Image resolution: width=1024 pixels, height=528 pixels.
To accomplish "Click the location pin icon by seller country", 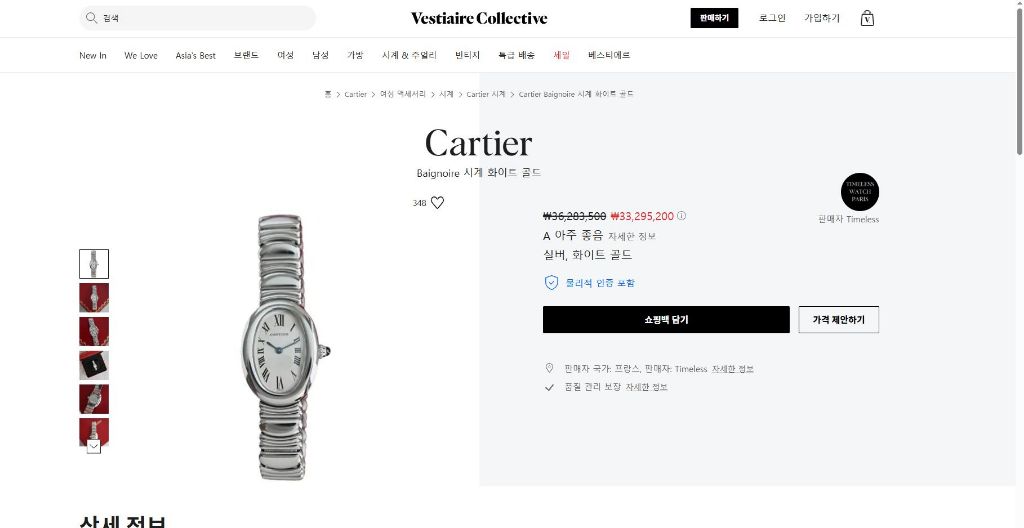I will (x=549, y=369).
